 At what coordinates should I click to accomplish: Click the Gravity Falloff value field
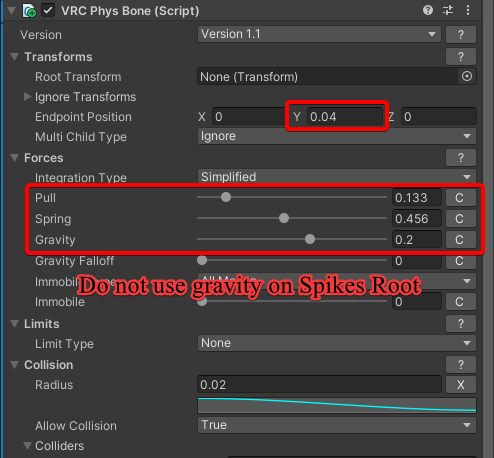417,261
